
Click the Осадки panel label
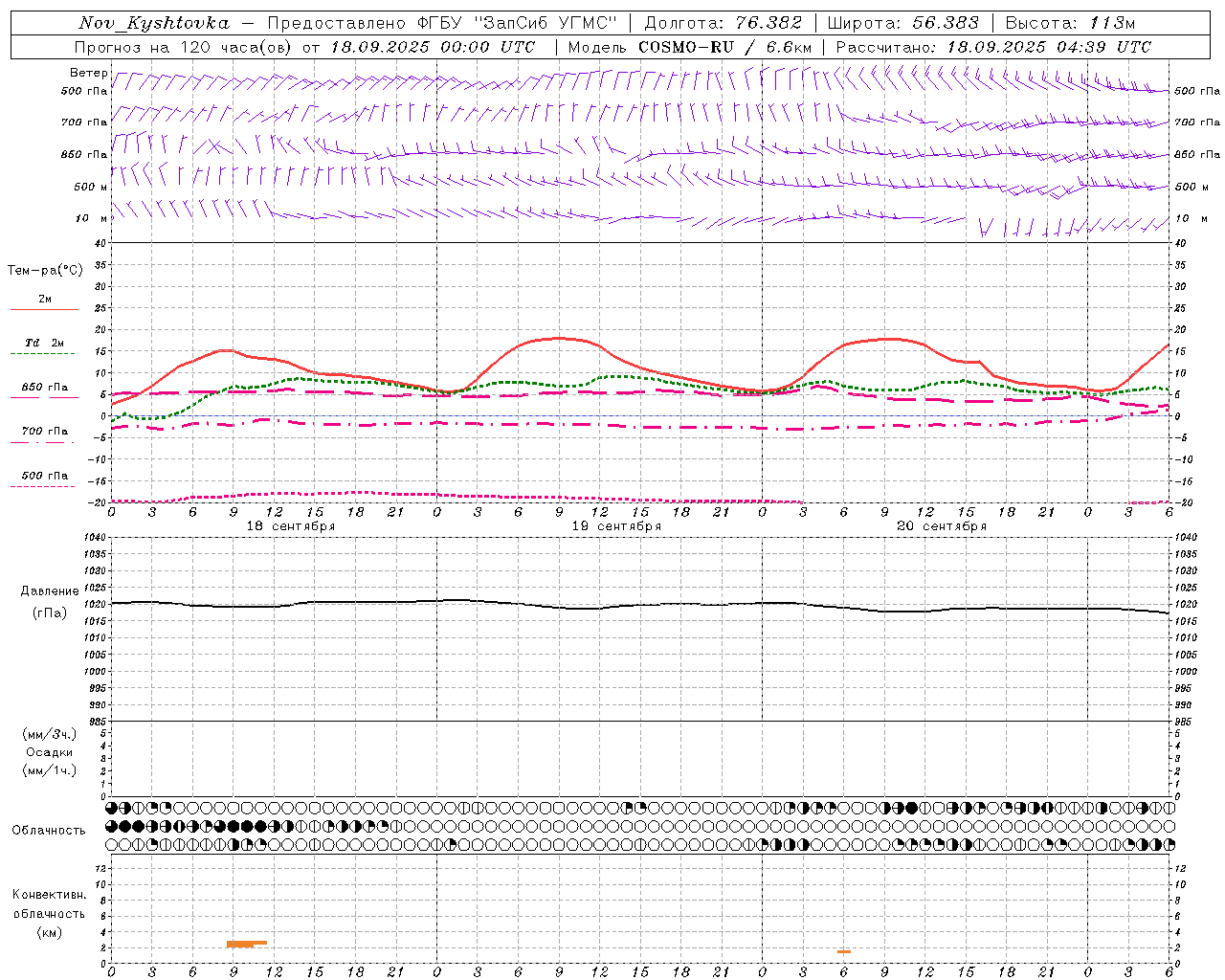click(50, 752)
